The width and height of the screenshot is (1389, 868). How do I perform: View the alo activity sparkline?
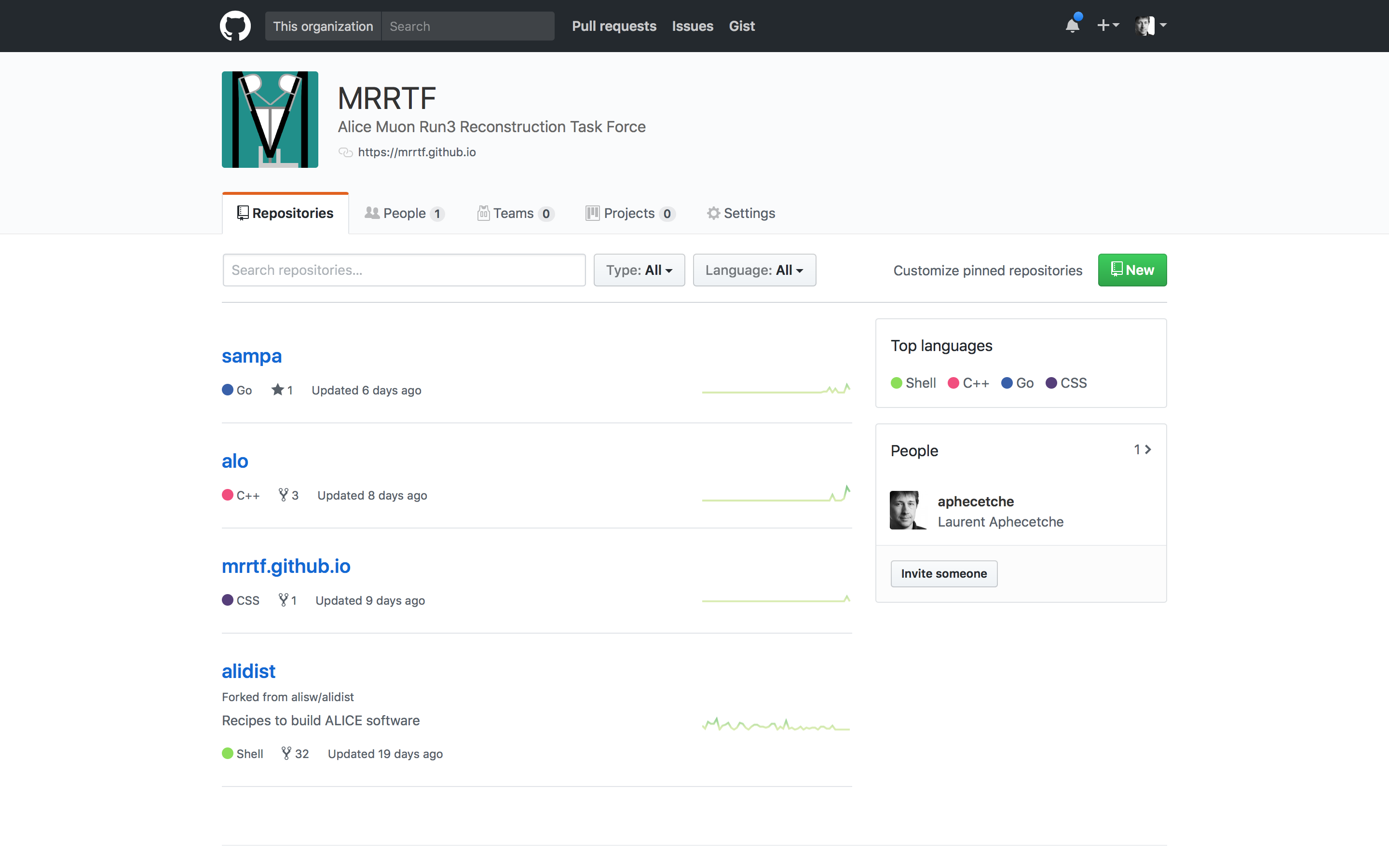[x=776, y=494]
